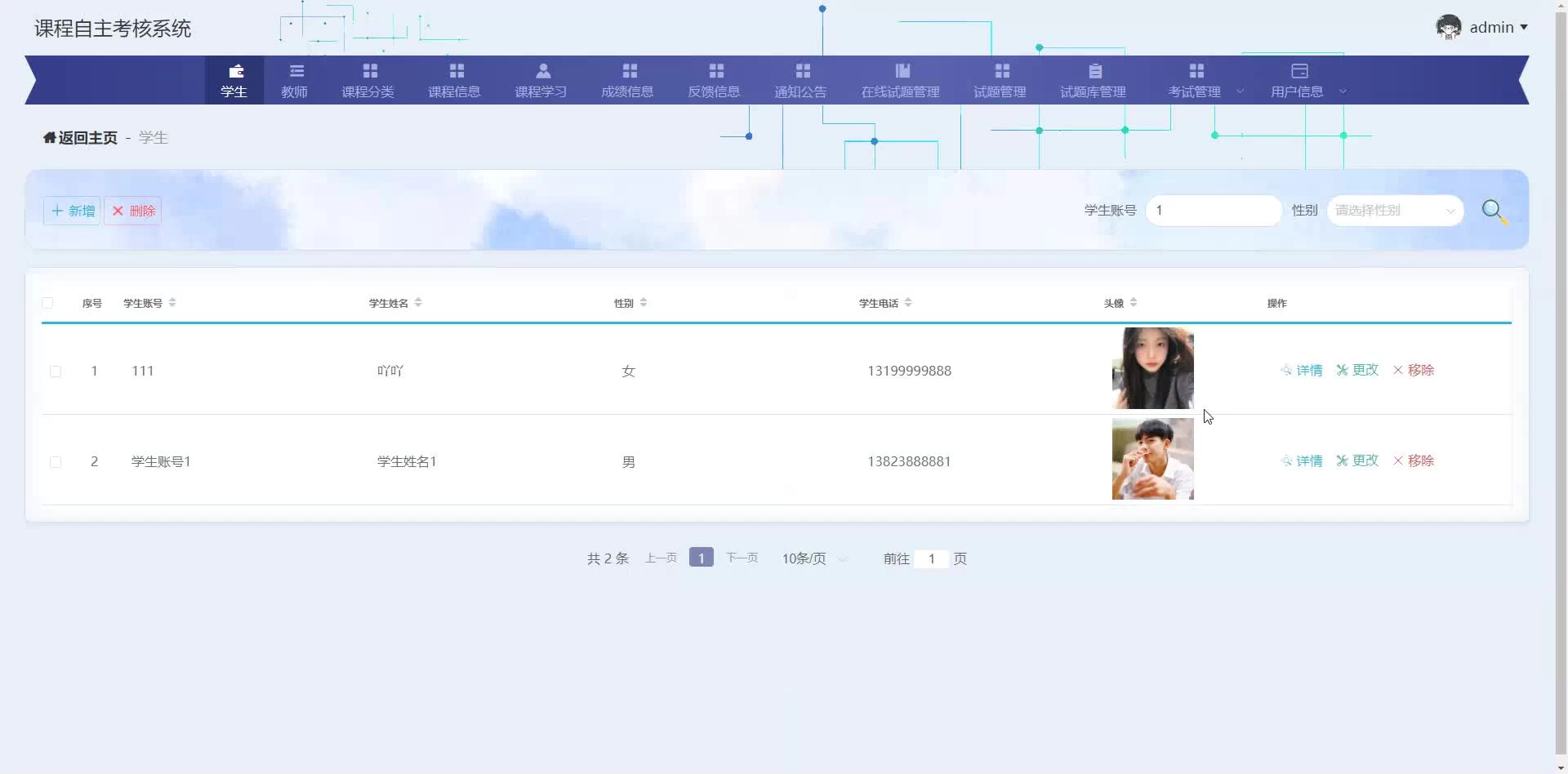The image size is (1568, 774).
Task: Click the 在线试题管理 book icon
Action: 902,71
